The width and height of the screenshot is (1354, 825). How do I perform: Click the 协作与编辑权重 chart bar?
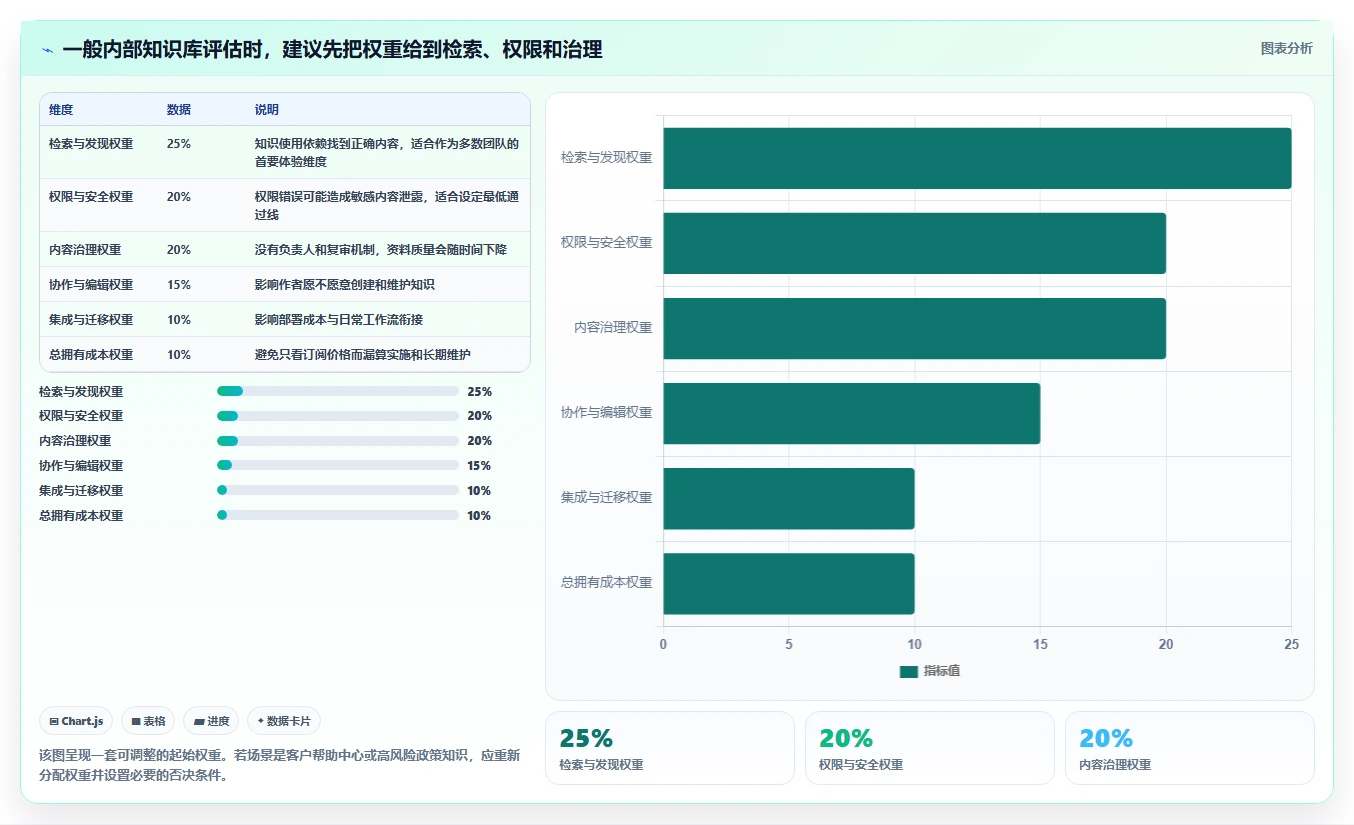(851, 413)
